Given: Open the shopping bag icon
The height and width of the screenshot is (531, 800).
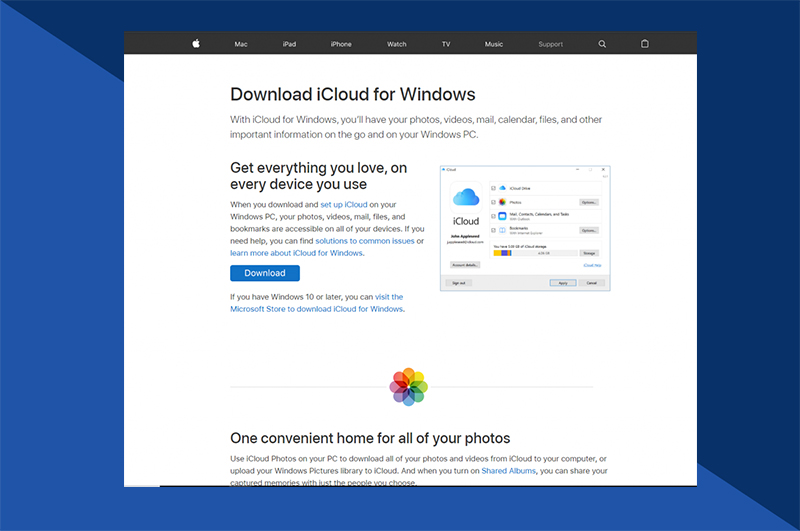Looking at the screenshot, I should point(645,44).
